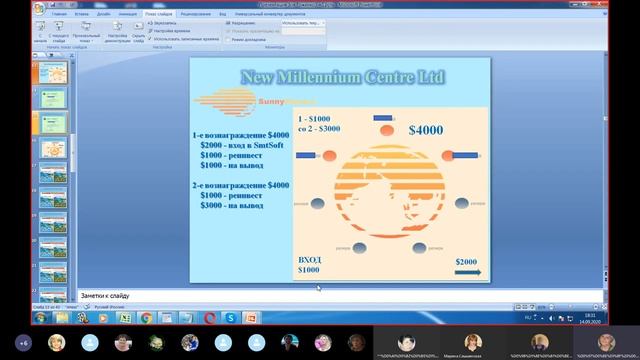The height and width of the screenshot is (360, 640).
Task: Click Record Narration (Звукозапись)
Action: pyautogui.click(x=162, y=23)
